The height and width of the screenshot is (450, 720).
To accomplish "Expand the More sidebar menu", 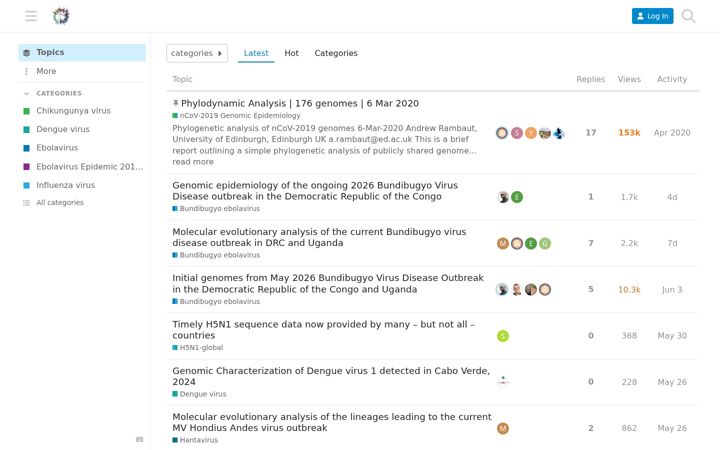I will coord(82,71).
